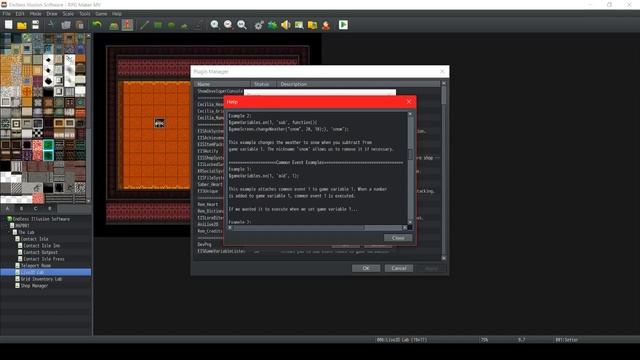Open the Game menu

point(101,14)
